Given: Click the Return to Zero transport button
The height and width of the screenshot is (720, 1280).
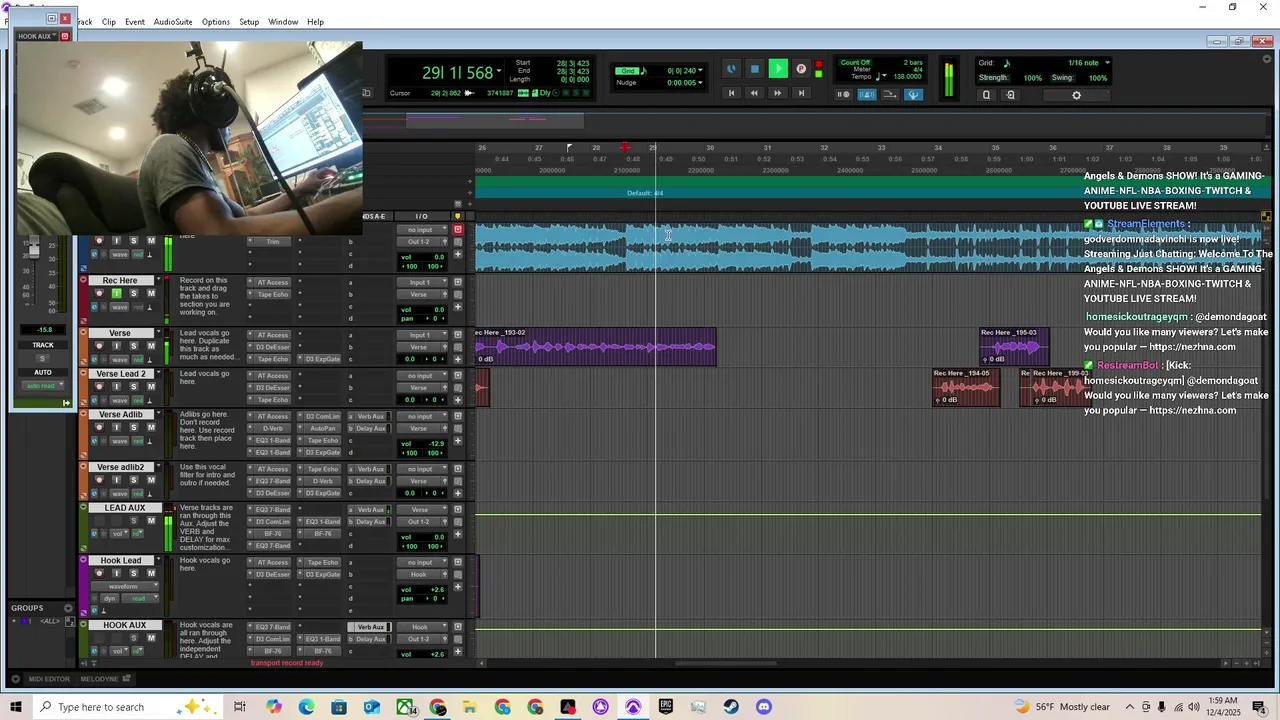Looking at the screenshot, I should [x=731, y=93].
